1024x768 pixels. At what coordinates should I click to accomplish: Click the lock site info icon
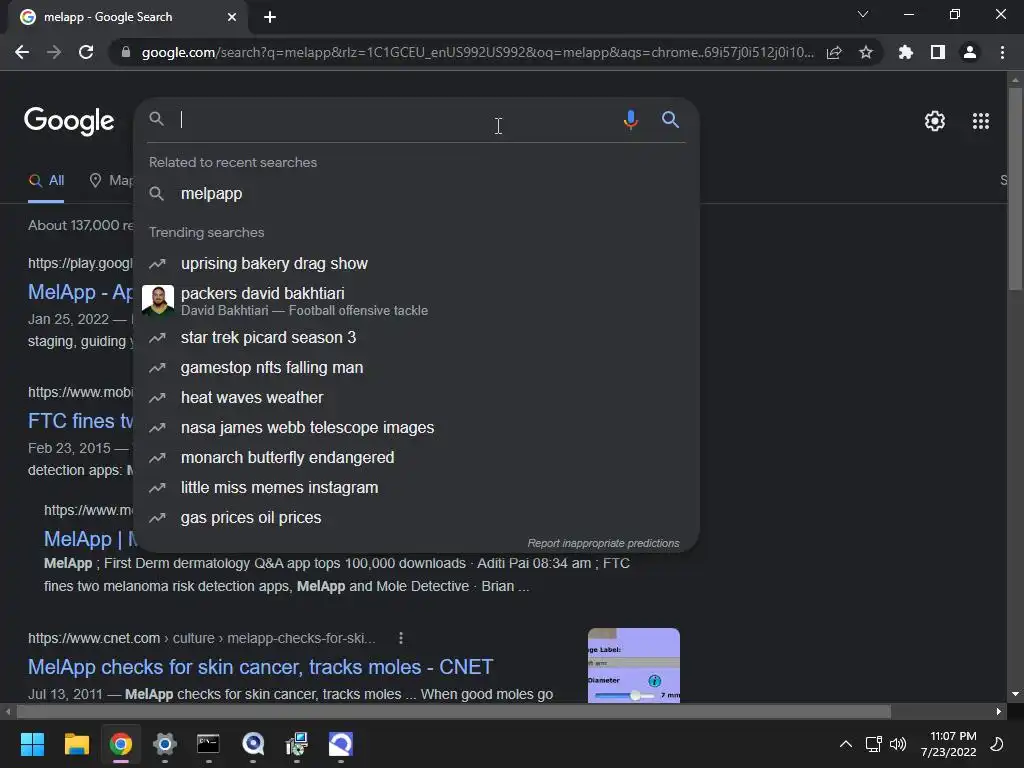[x=126, y=52]
